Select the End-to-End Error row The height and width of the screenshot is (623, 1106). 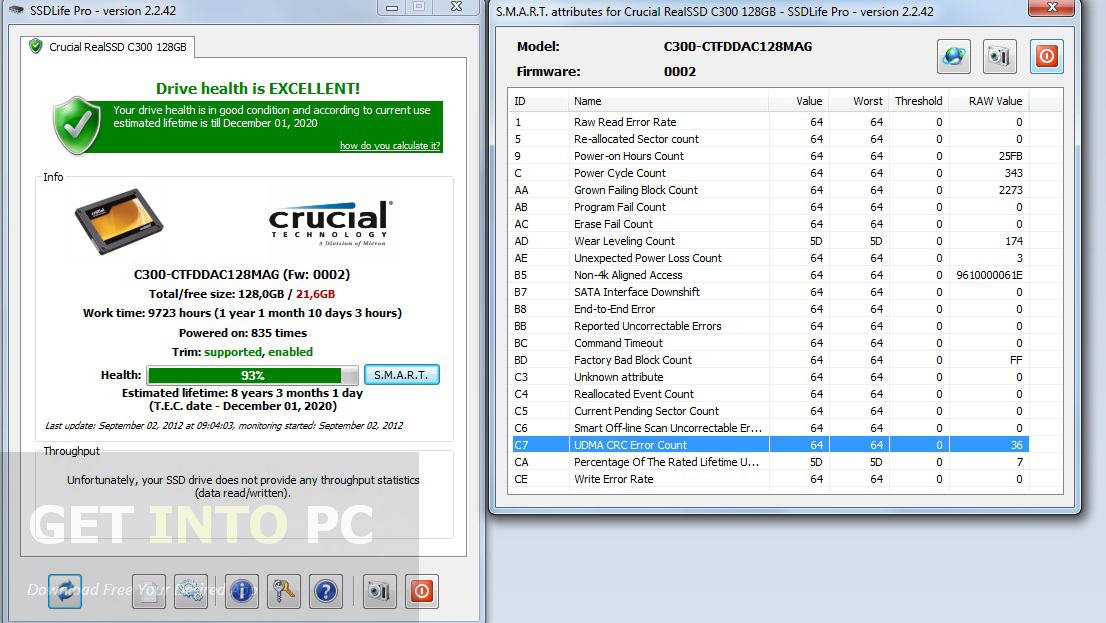pyautogui.click(x=769, y=309)
